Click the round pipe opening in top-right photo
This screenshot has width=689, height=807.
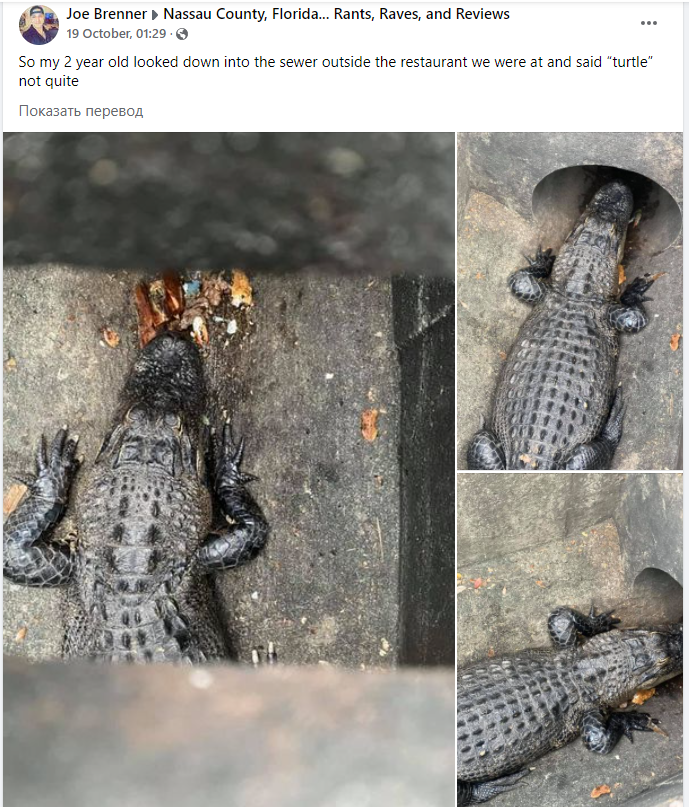[607, 206]
